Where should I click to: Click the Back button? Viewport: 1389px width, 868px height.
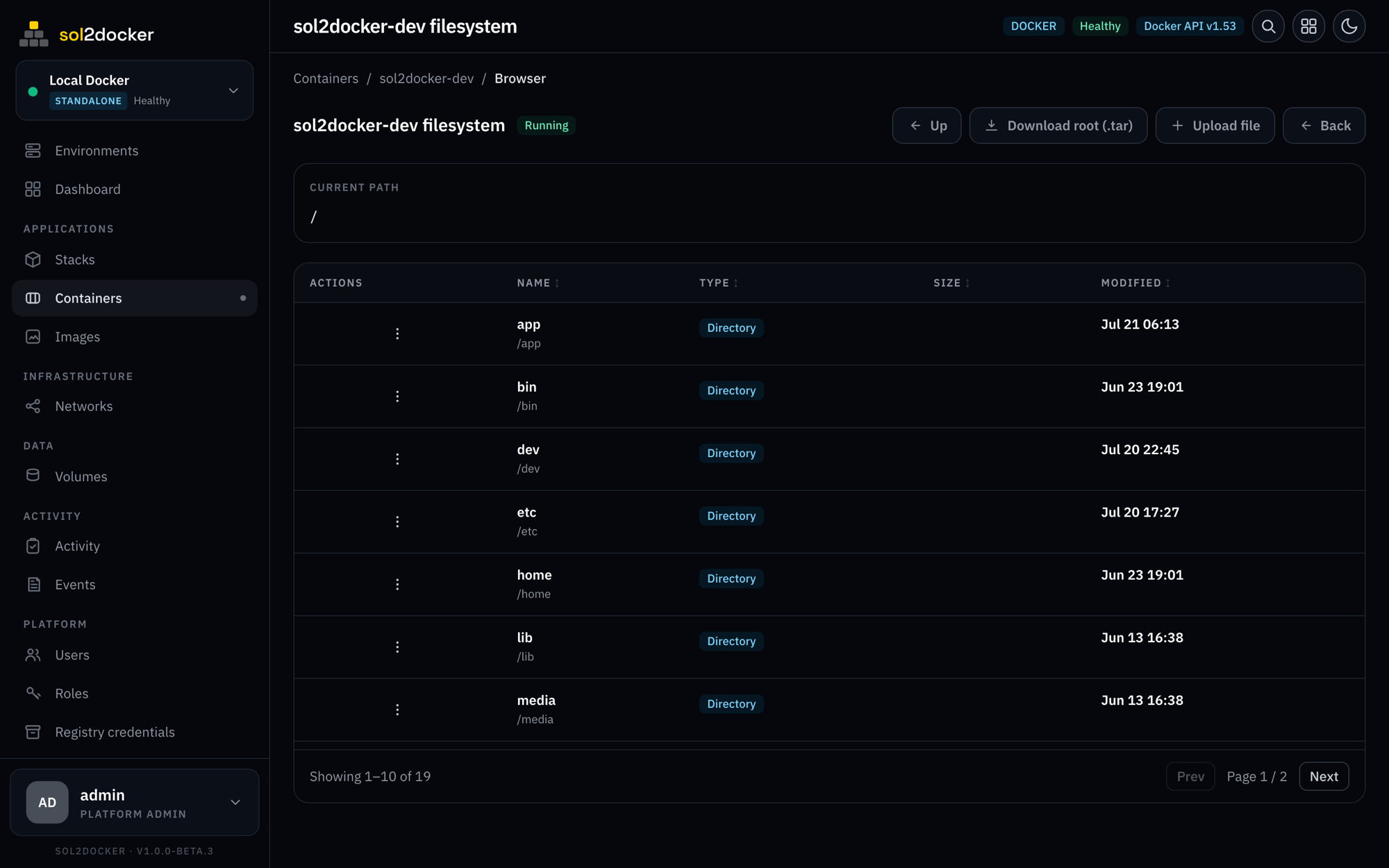[x=1324, y=126]
